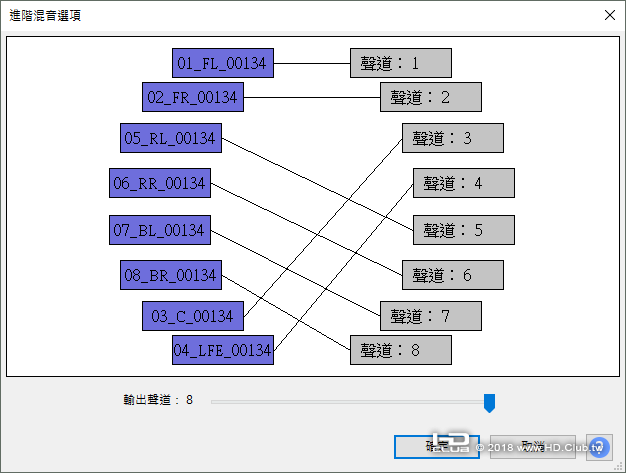This screenshot has width=626, height=473.
Task: Select the 07_BL_00134 source box
Action: [x=160, y=230]
